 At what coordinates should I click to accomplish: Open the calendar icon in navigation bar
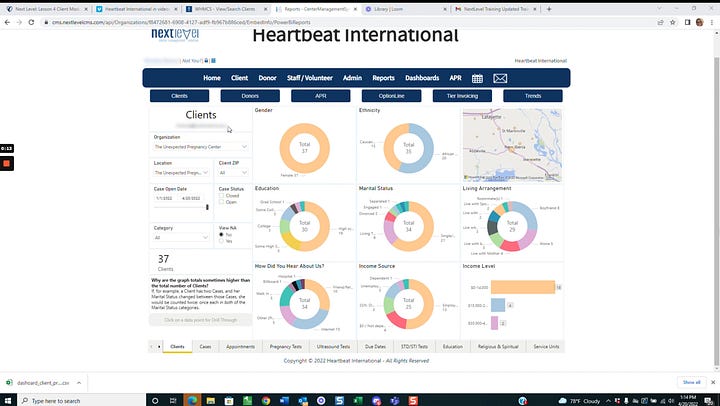pyautogui.click(x=477, y=79)
